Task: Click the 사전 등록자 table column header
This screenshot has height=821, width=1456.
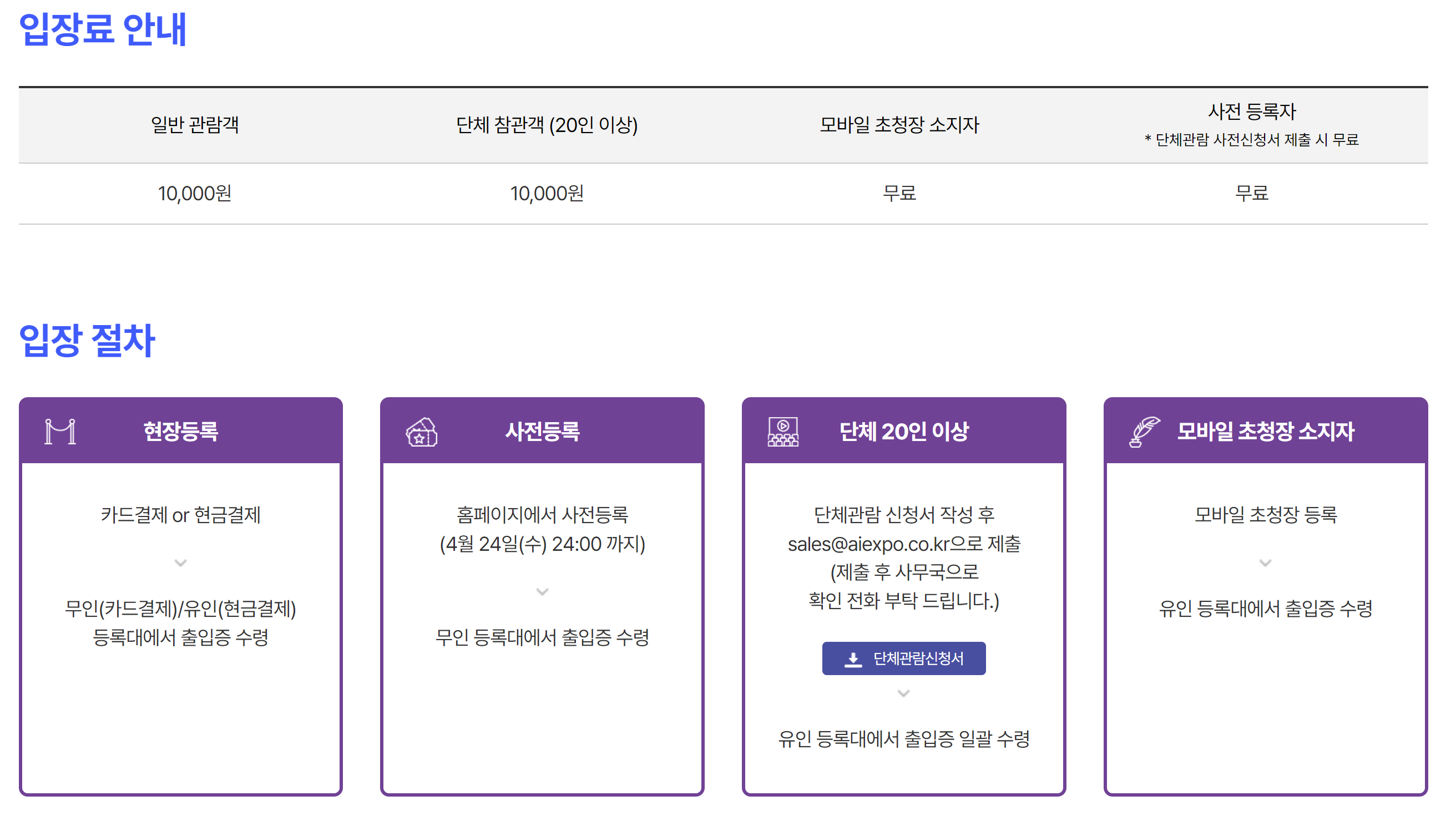Action: pyautogui.click(x=1251, y=112)
